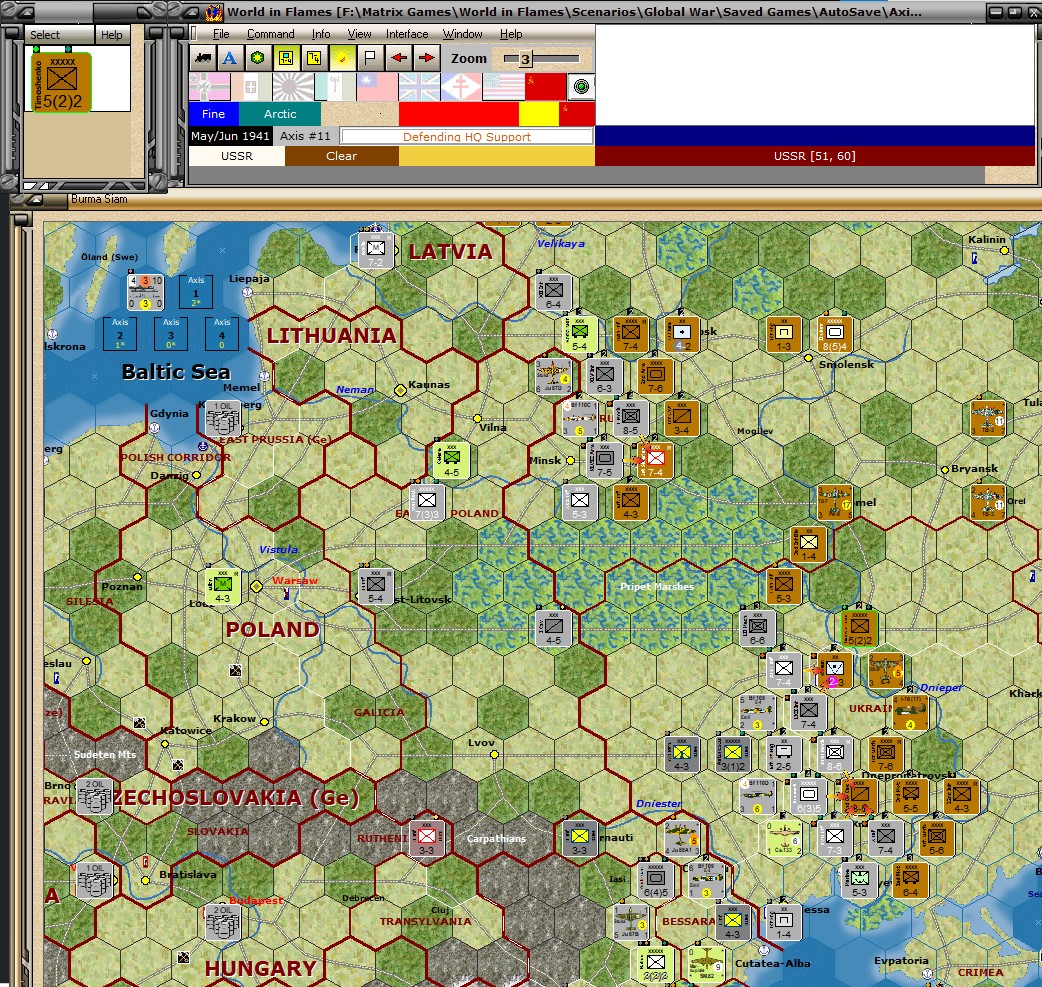Select the gray 6(4)5 HQ near Iasi

click(656, 880)
